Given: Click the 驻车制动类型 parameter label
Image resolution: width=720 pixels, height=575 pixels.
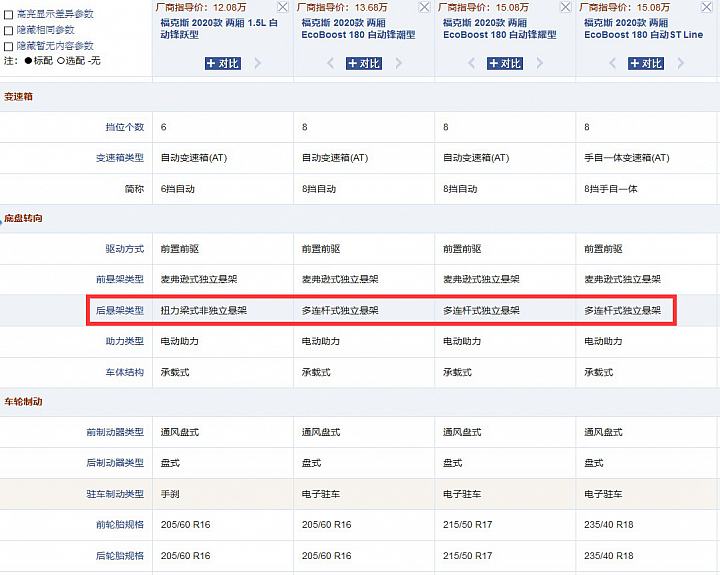Looking at the screenshot, I should [115, 494].
